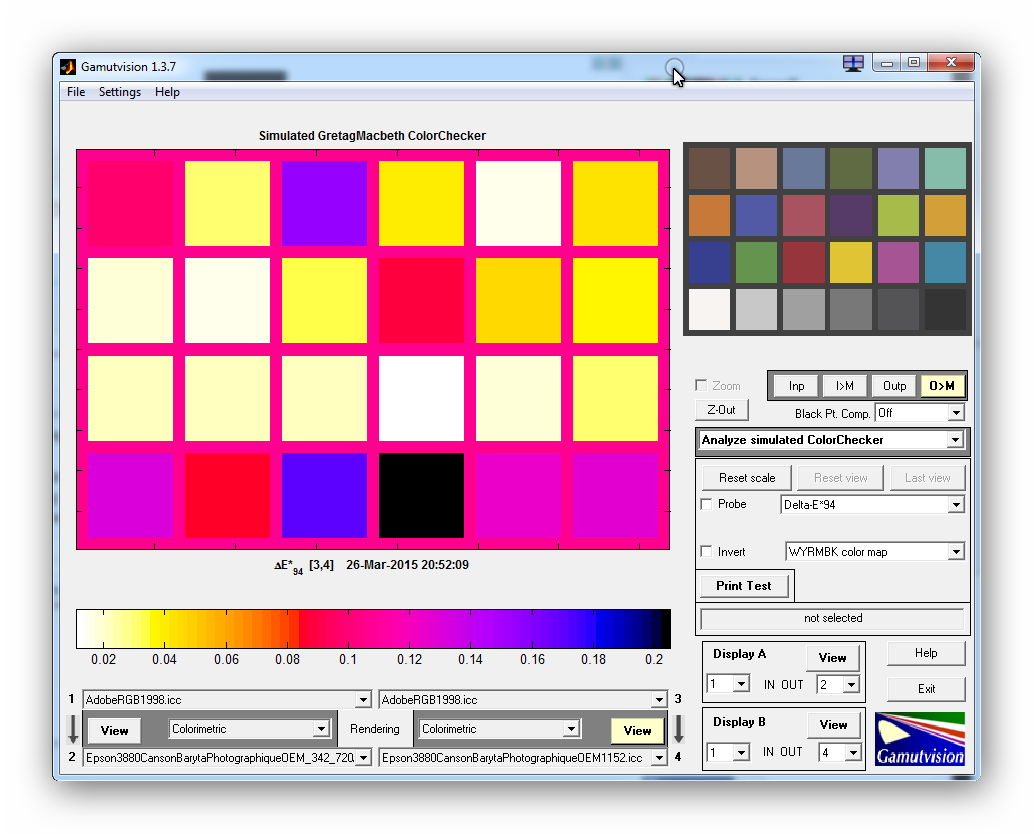Click the black patch in the ColorChecker plot
Image resolution: width=1034 pixels, height=834 pixels.
point(421,495)
